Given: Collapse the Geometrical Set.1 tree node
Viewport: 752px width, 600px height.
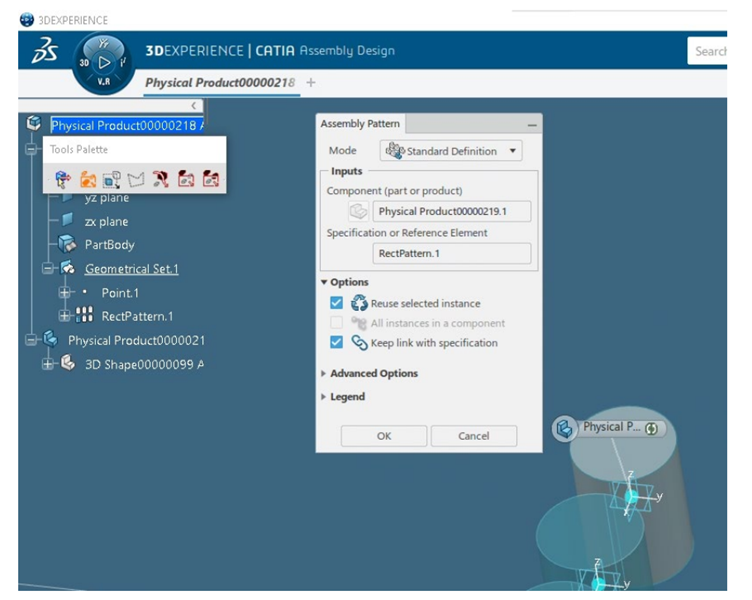Looking at the screenshot, I should 47,269.
